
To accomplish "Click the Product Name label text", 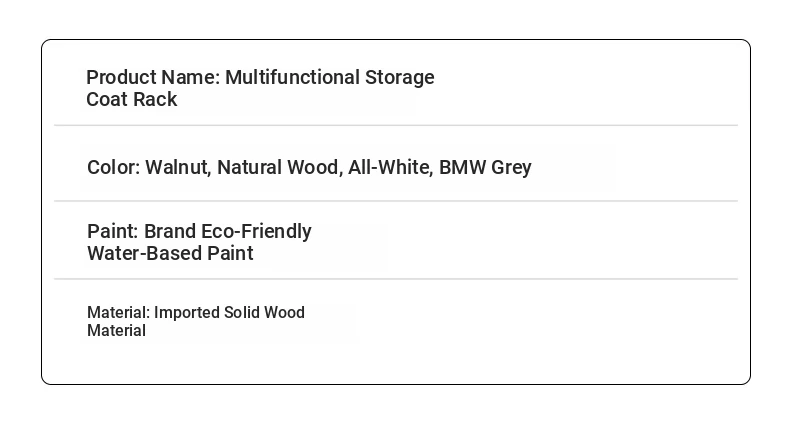I will 153,78.
